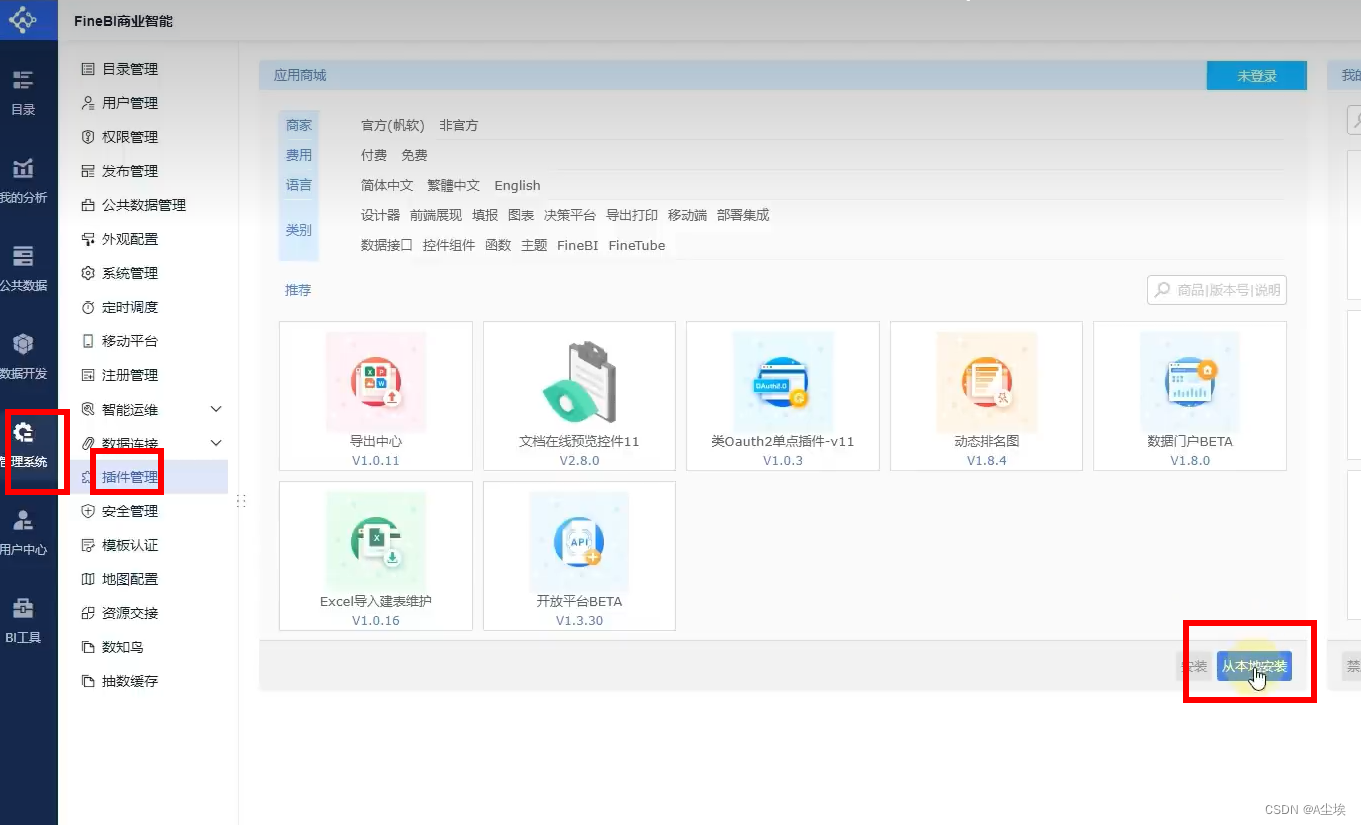
Task: Select the 函数 category
Action: (x=498, y=245)
